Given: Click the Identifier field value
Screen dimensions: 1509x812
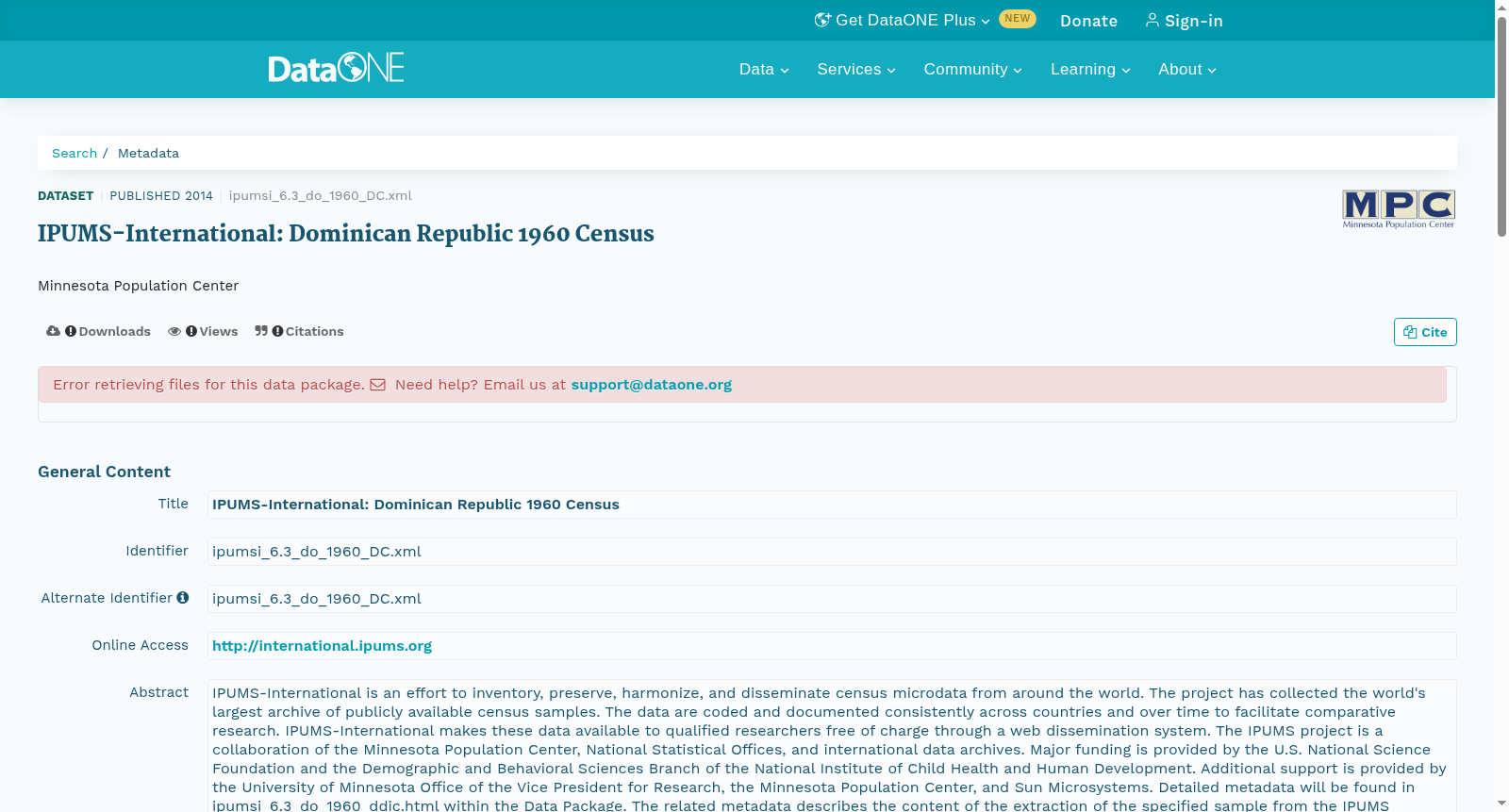Looking at the screenshot, I should (x=832, y=552).
